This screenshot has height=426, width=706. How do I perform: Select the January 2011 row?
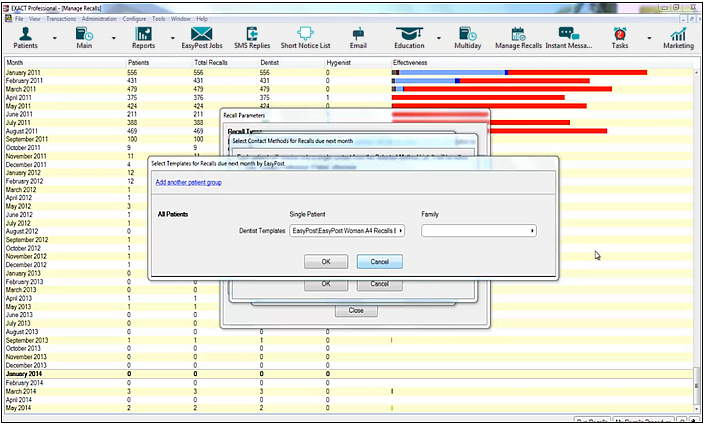[349, 73]
